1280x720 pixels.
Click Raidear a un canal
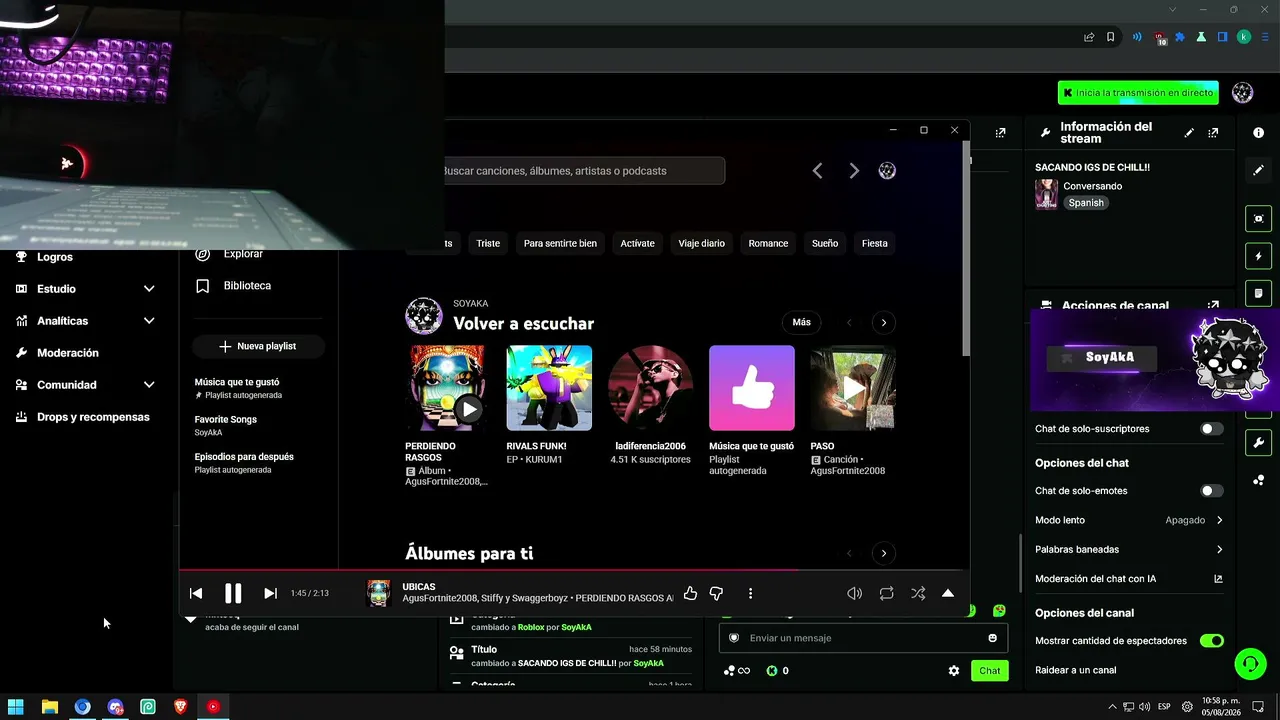pyautogui.click(x=1075, y=670)
